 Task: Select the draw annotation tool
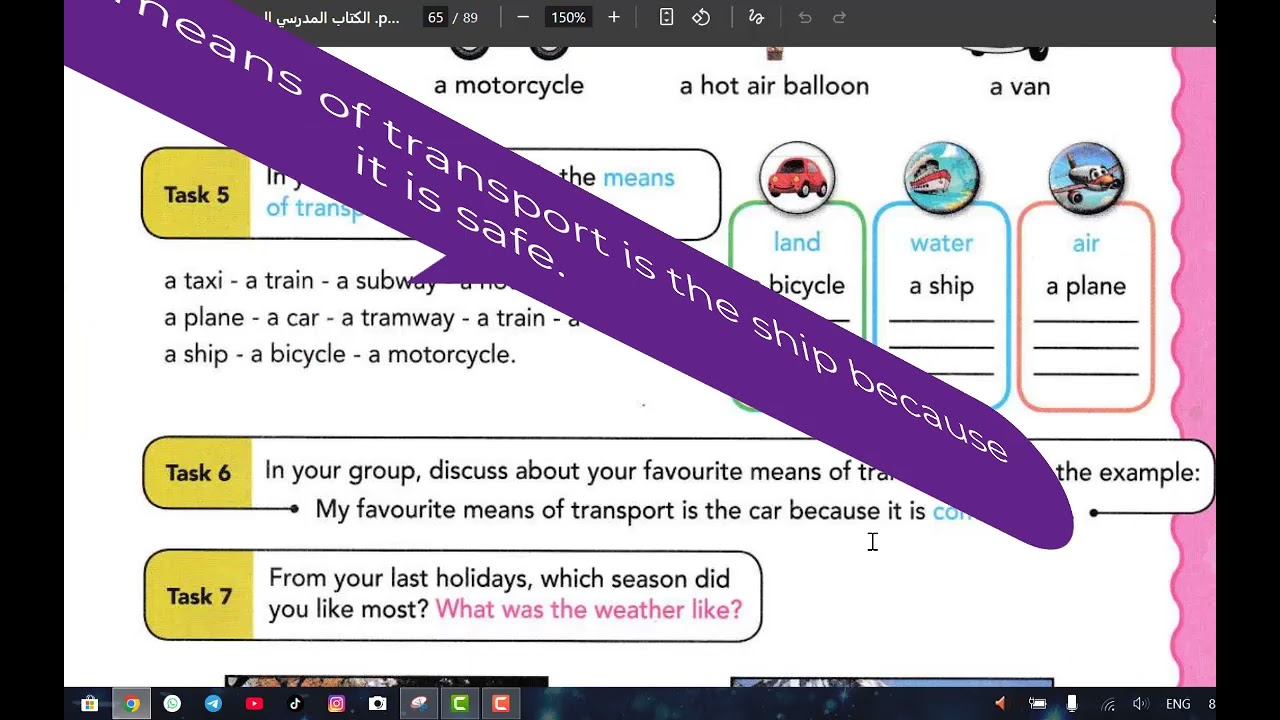tap(756, 17)
